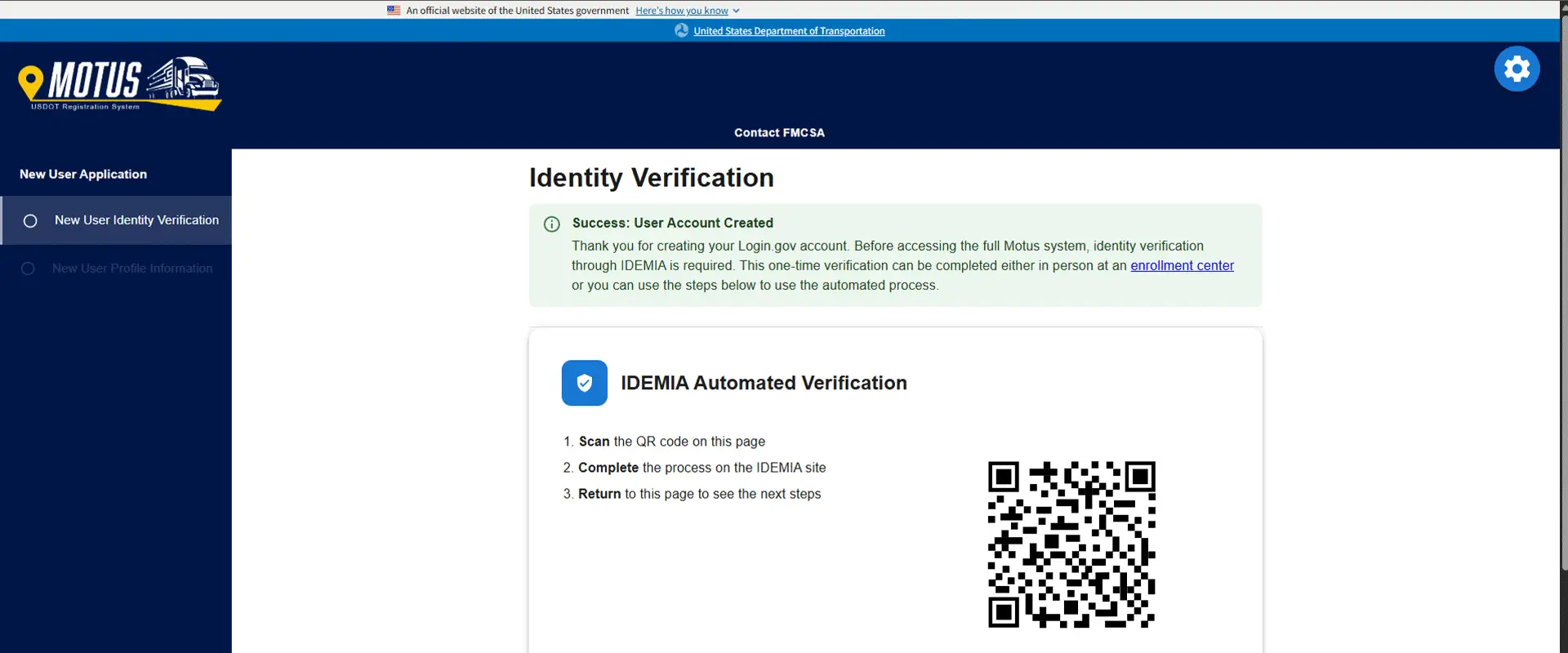Click the Identity Verification heading

[652, 177]
